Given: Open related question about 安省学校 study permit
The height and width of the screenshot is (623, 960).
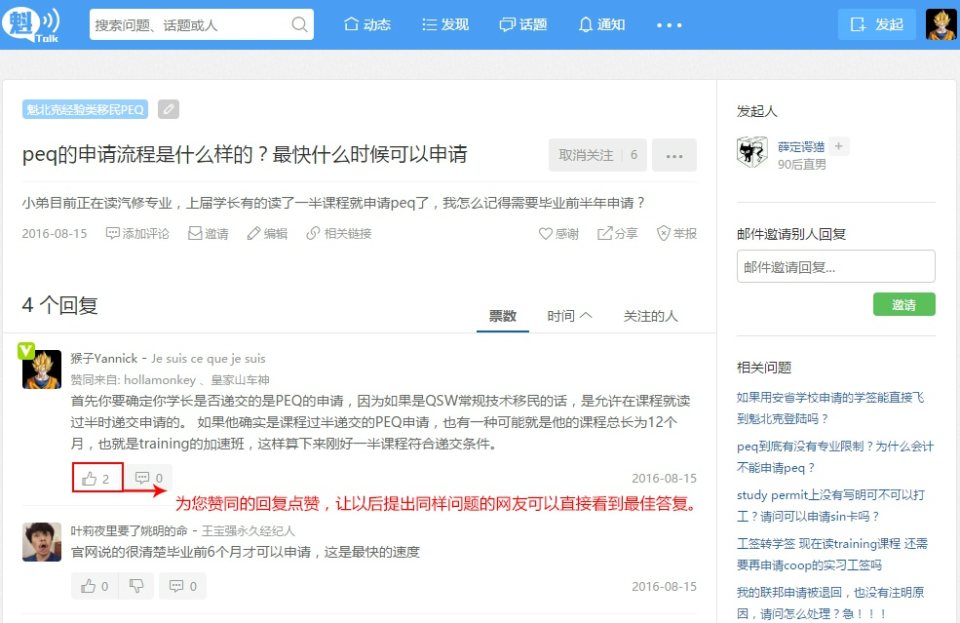Looking at the screenshot, I should pos(830,408).
